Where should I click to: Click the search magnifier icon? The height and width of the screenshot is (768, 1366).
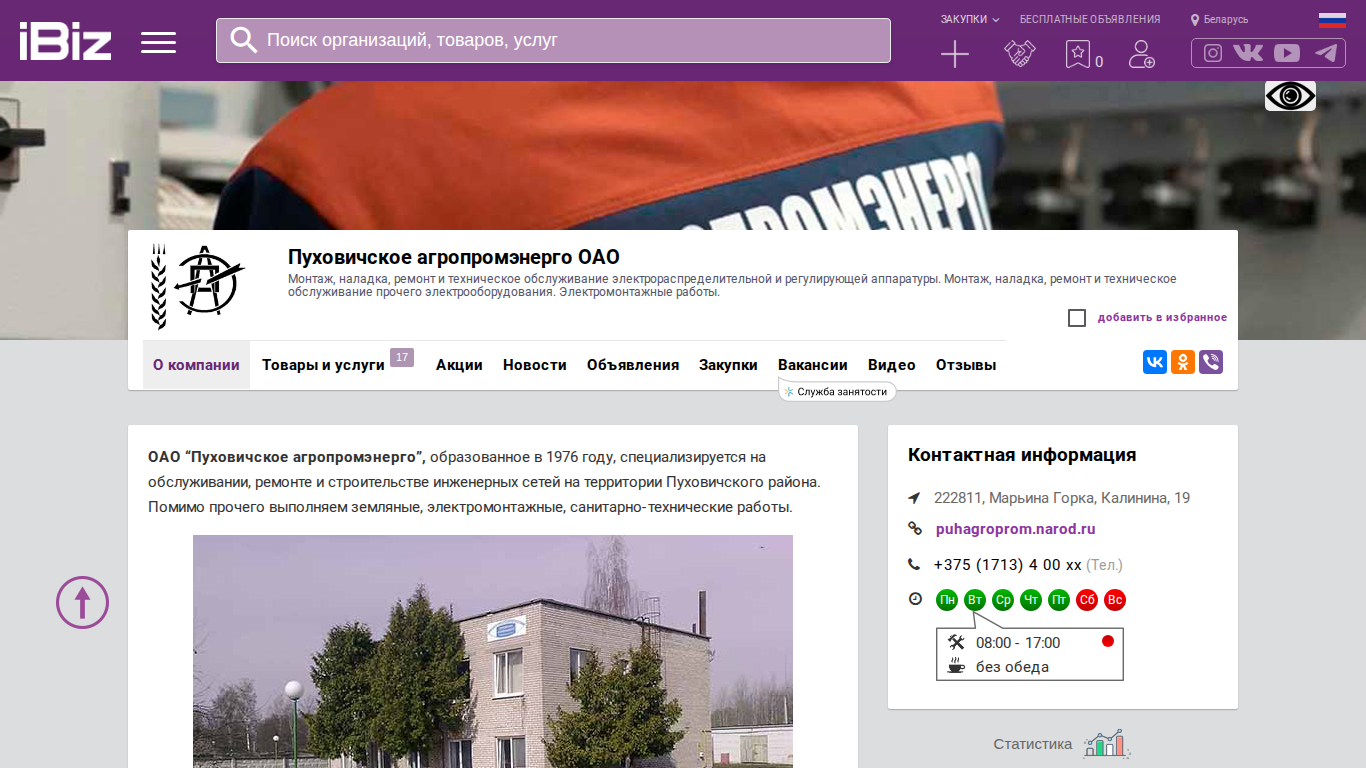coord(244,40)
